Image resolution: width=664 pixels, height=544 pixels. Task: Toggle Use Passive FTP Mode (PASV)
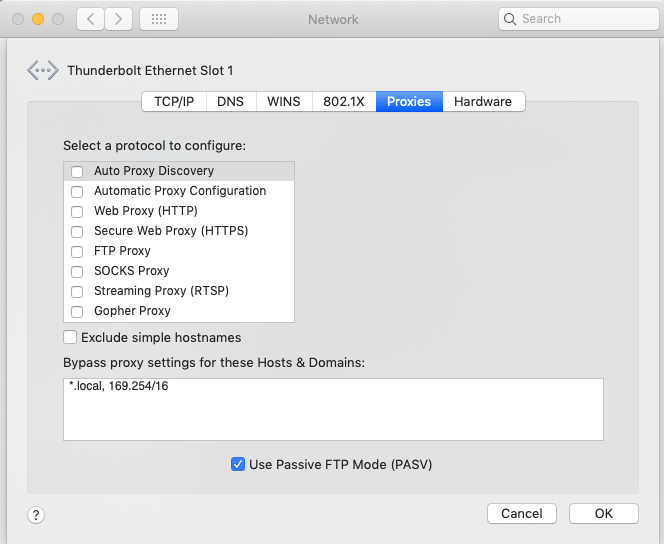(x=238, y=464)
